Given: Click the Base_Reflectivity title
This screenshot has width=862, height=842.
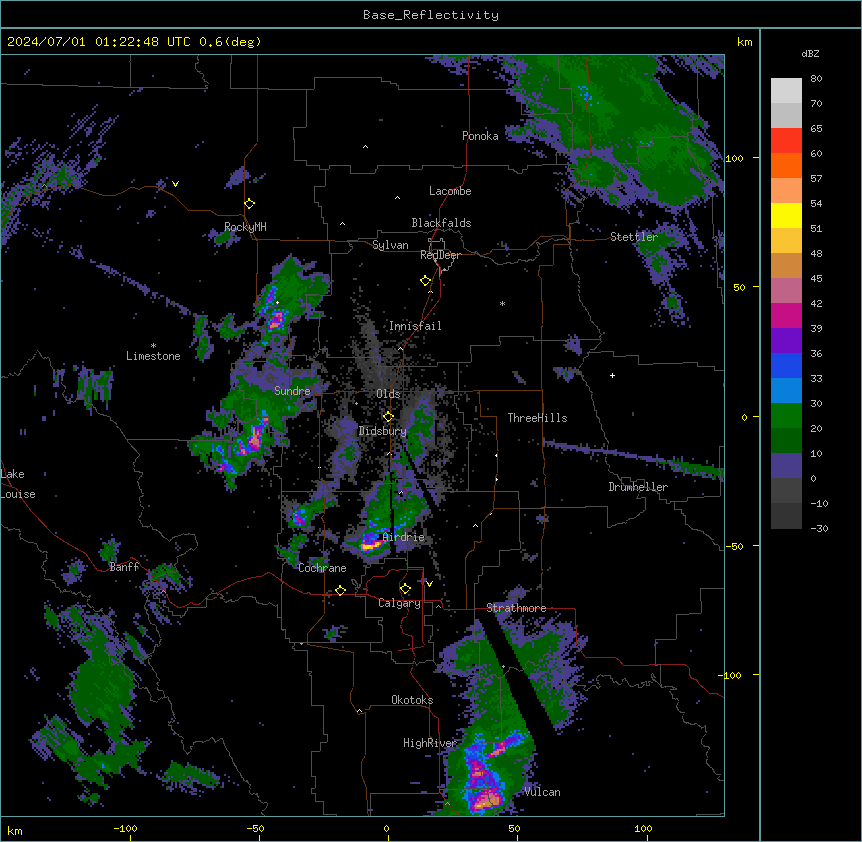Looking at the screenshot, I should [431, 15].
